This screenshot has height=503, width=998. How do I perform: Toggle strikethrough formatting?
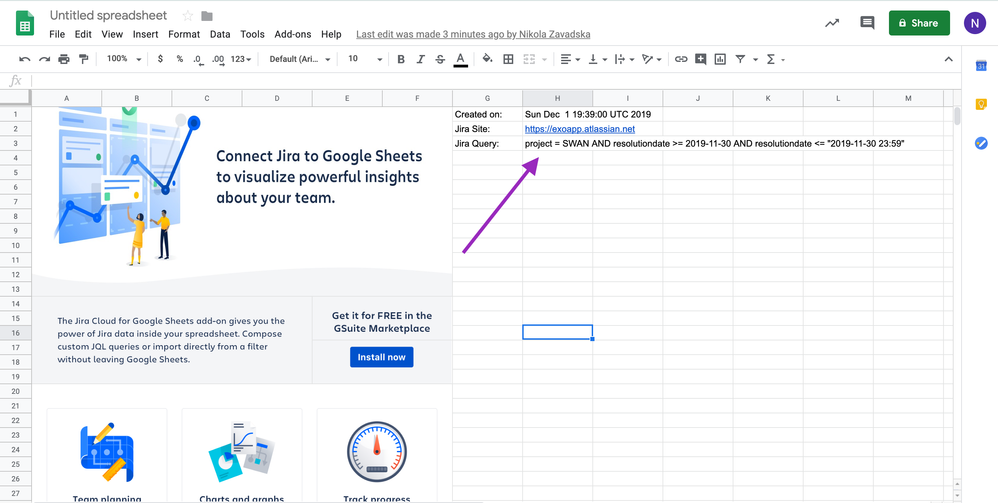[x=440, y=59]
